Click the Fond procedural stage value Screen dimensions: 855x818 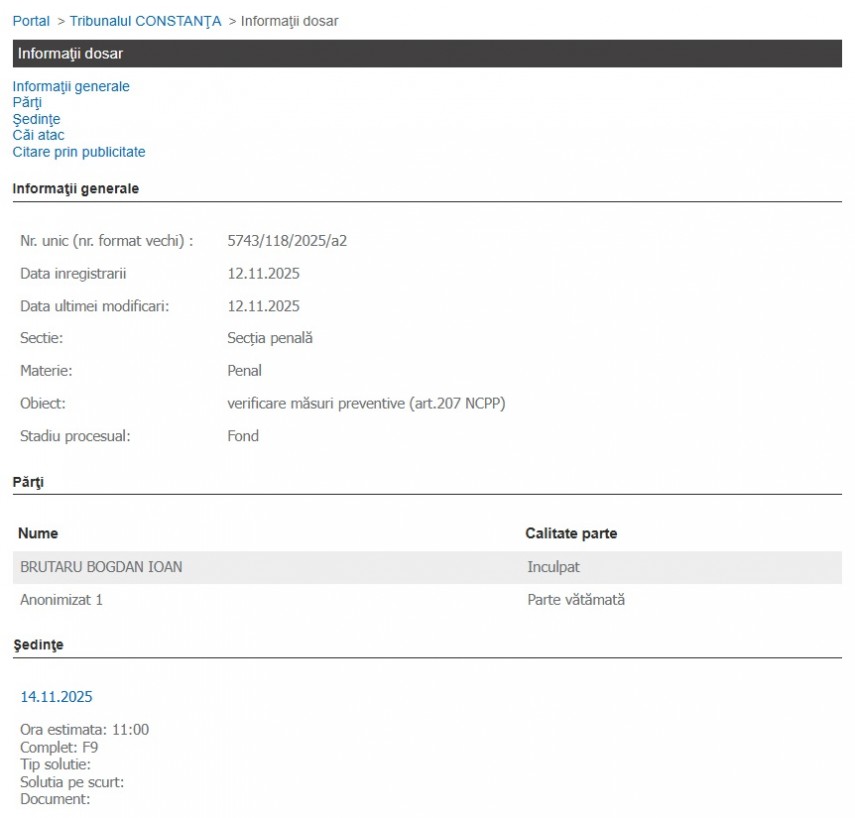(243, 436)
